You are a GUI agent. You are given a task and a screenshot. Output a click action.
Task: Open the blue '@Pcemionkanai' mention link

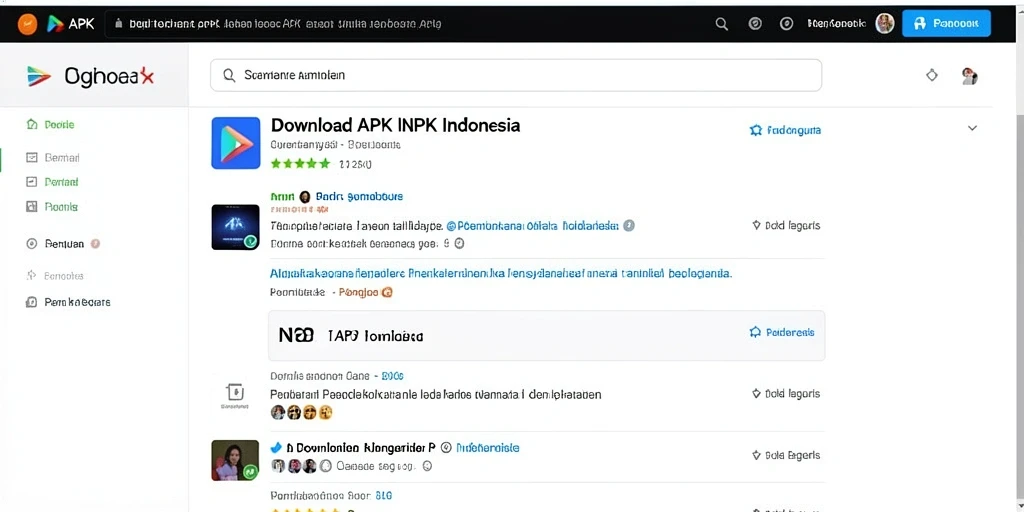coord(532,226)
